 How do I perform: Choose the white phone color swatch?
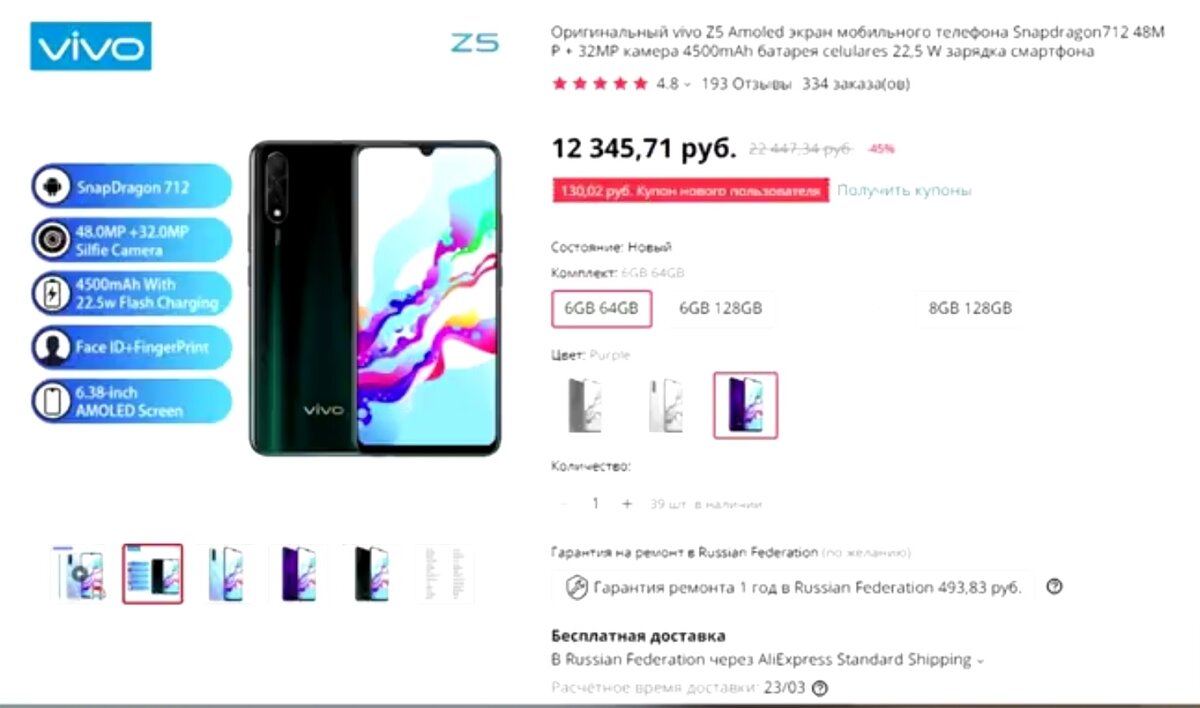(665, 405)
